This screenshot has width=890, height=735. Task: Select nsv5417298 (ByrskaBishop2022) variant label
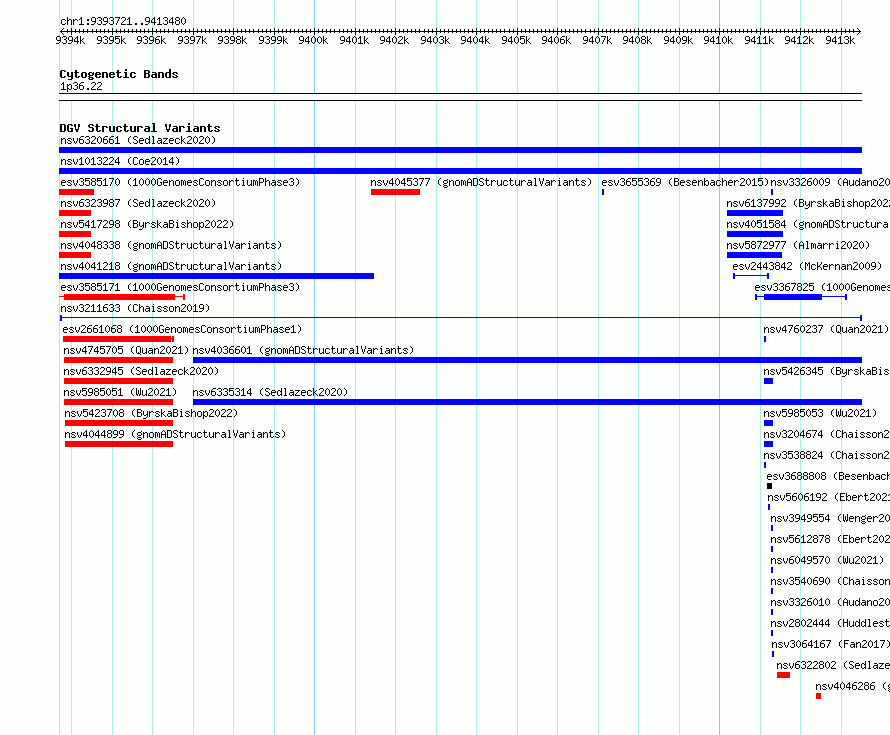pyautogui.click(x=147, y=224)
